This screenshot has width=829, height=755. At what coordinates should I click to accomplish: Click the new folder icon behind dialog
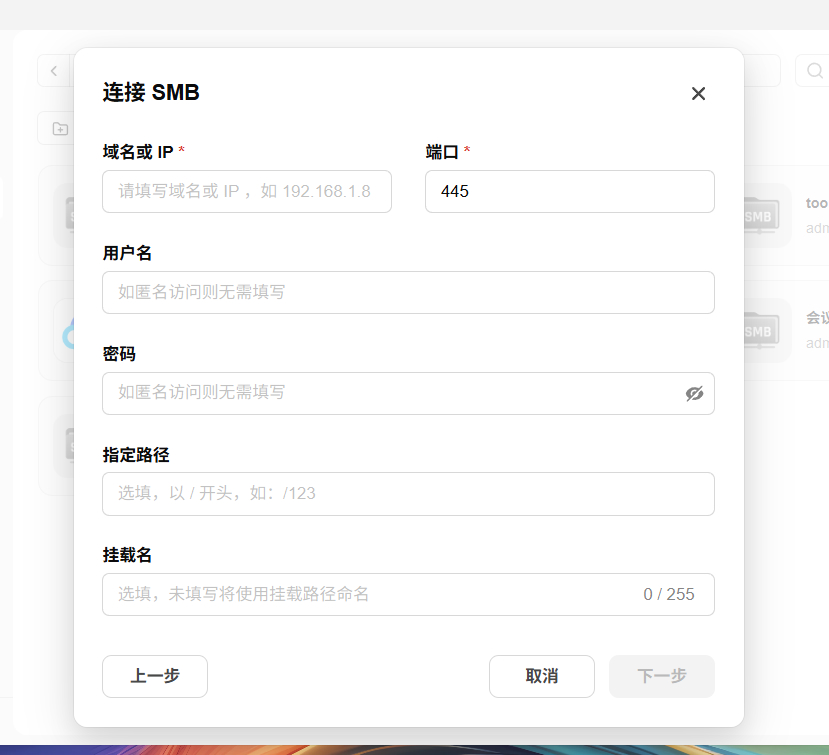pyautogui.click(x=60, y=128)
